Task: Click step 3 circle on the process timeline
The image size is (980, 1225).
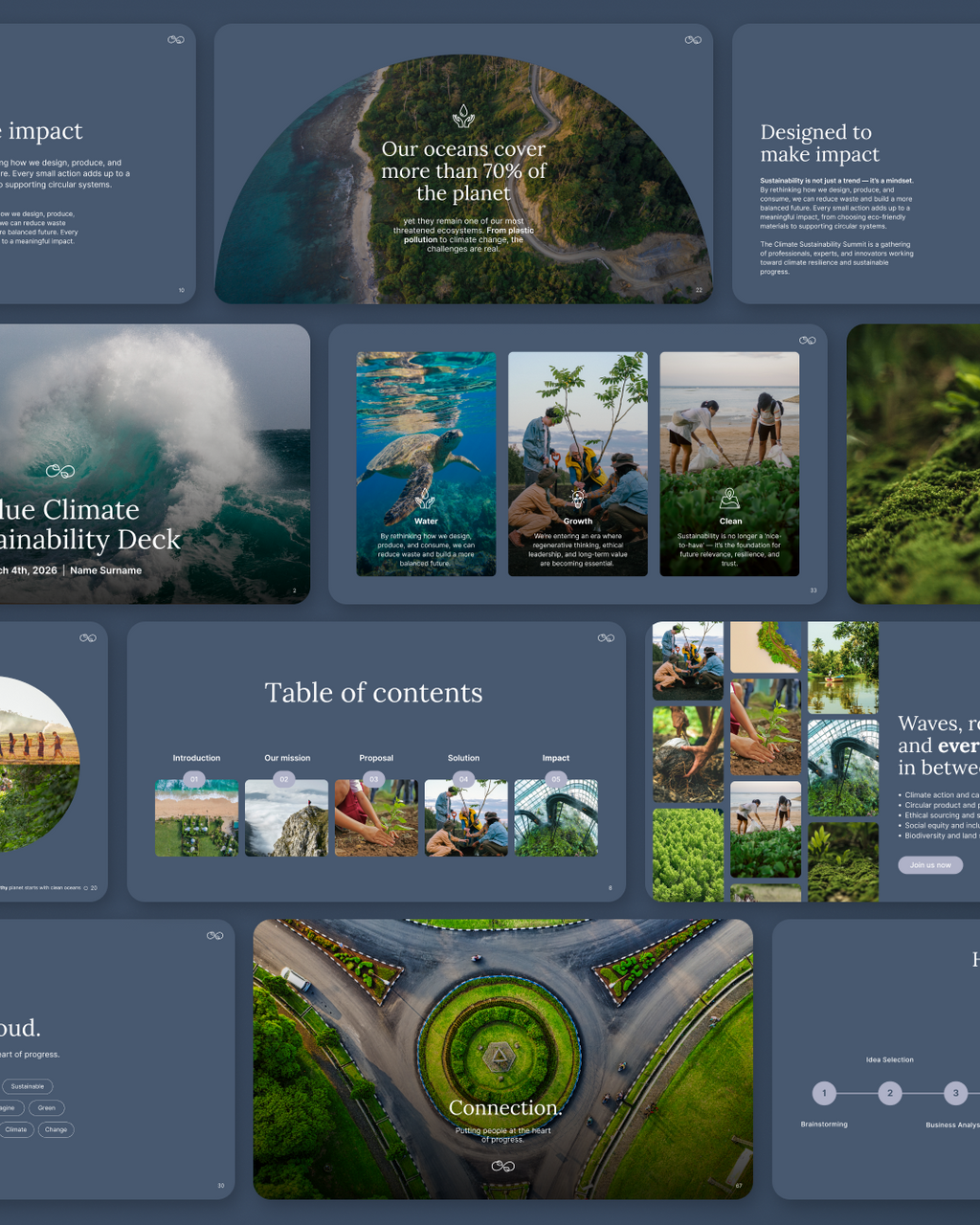Action: pyautogui.click(x=955, y=1093)
